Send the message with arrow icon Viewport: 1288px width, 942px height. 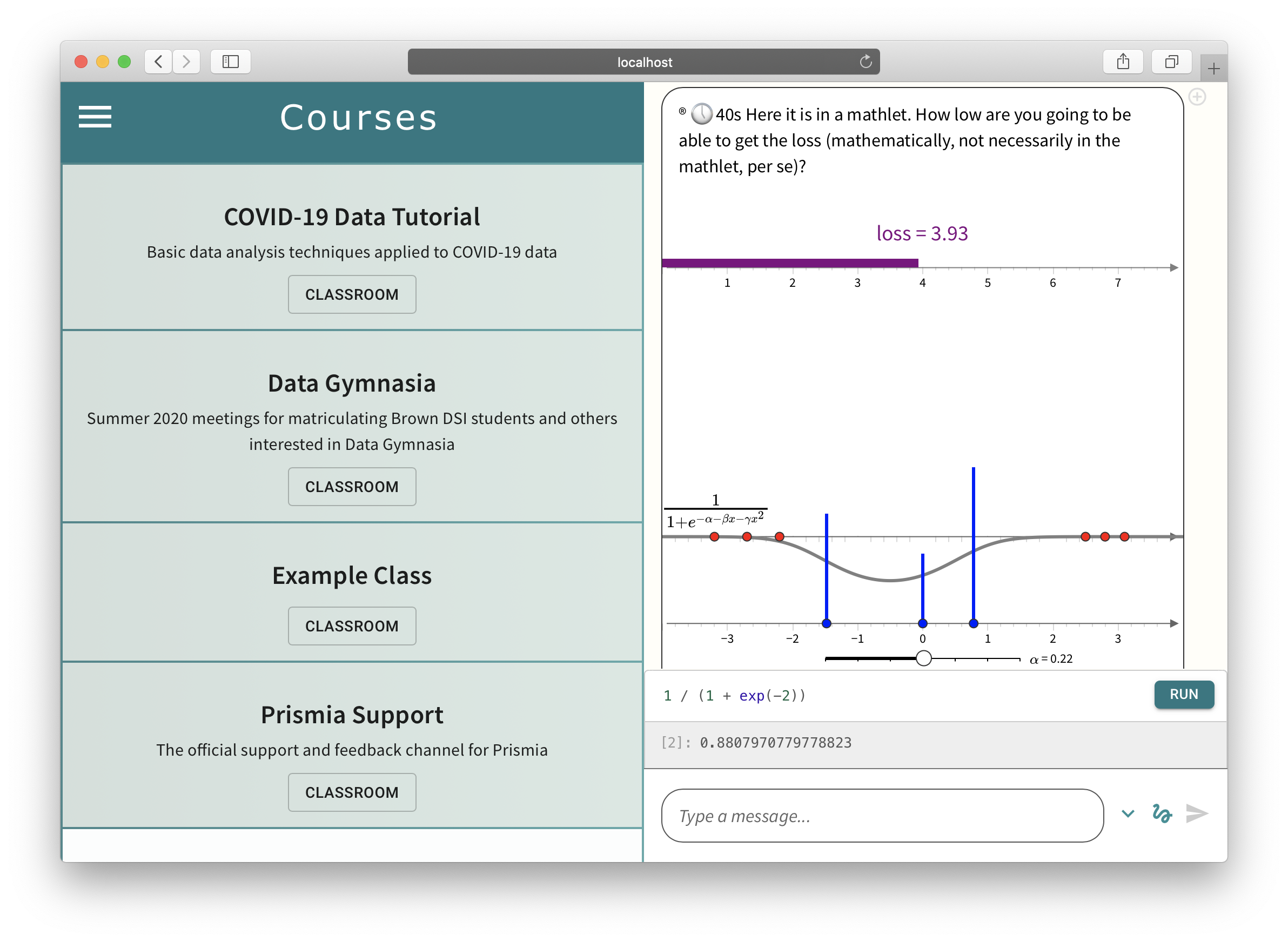click(1196, 813)
